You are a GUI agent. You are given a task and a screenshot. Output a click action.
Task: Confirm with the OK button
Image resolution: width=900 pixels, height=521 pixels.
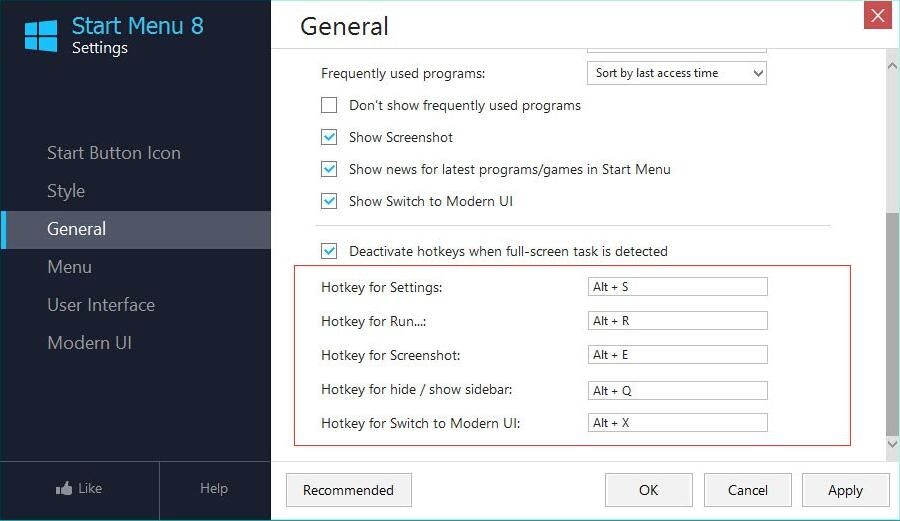[x=649, y=490]
